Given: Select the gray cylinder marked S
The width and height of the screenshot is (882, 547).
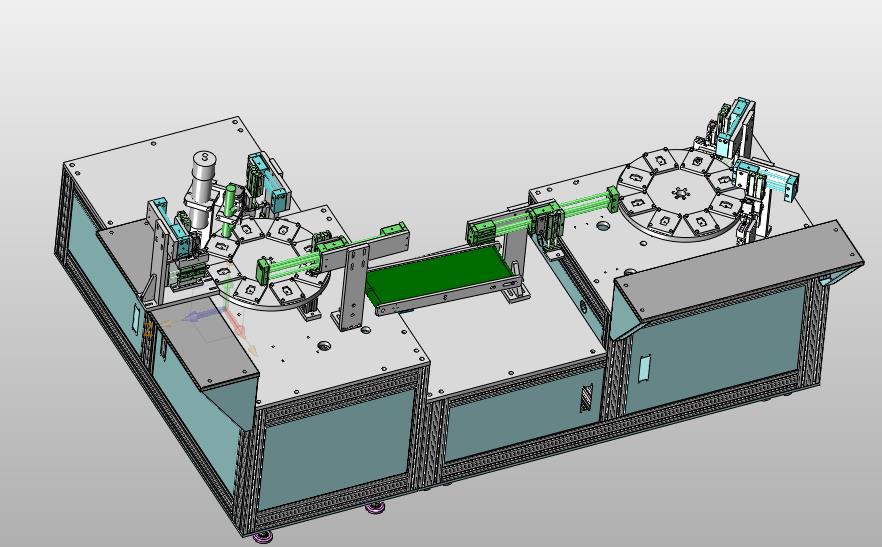Looking at the screenshot, I should tap(203, 189).
